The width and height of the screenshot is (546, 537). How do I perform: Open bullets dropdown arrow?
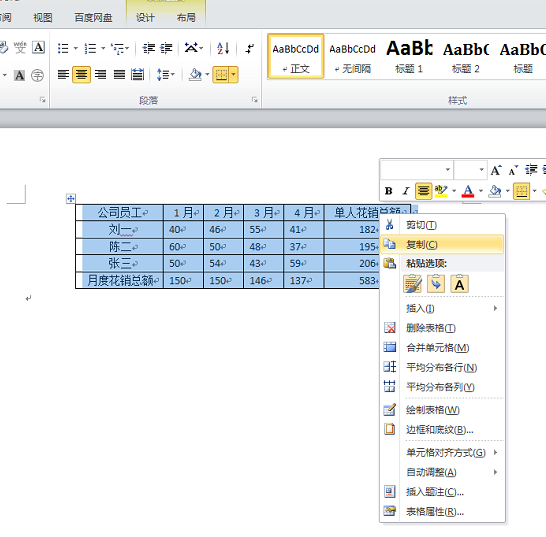coord(76,48)
